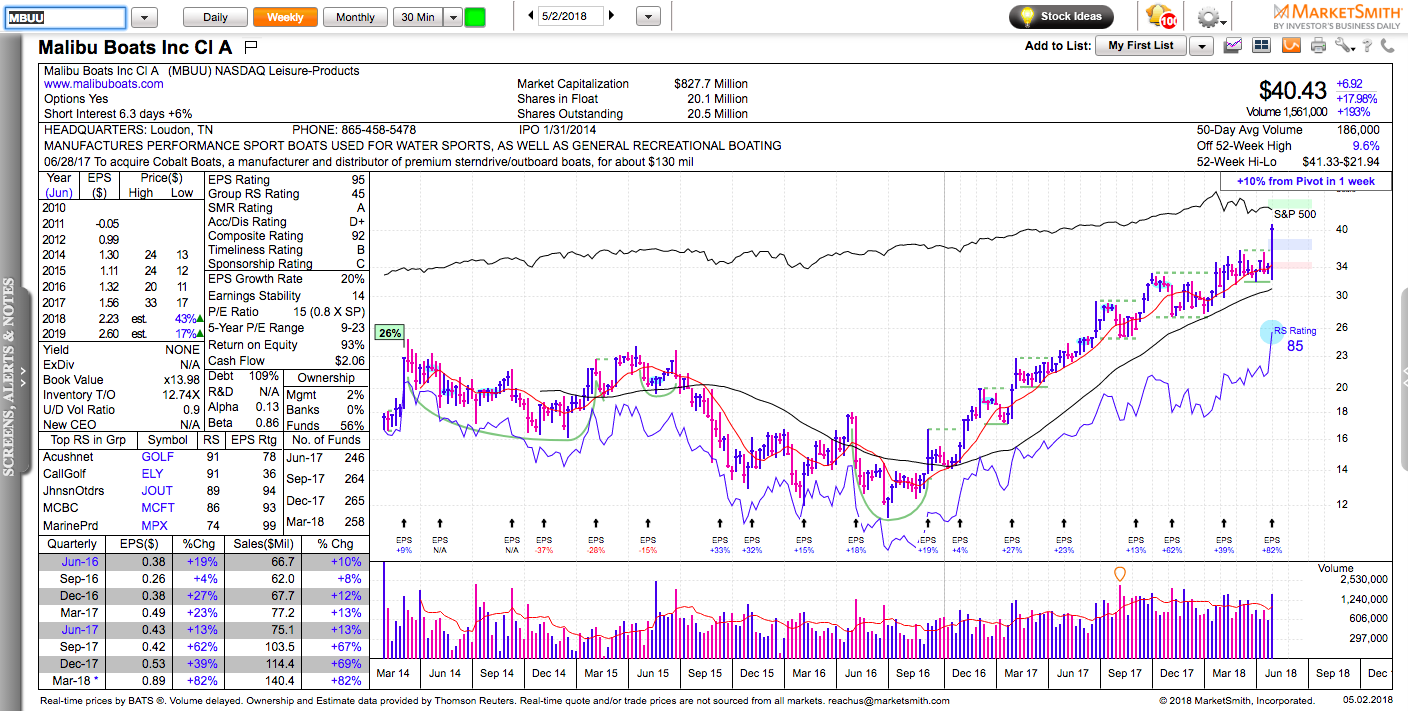Open the MPX symbol link
Screen dimensions: 1408x711
coord(154,525)
